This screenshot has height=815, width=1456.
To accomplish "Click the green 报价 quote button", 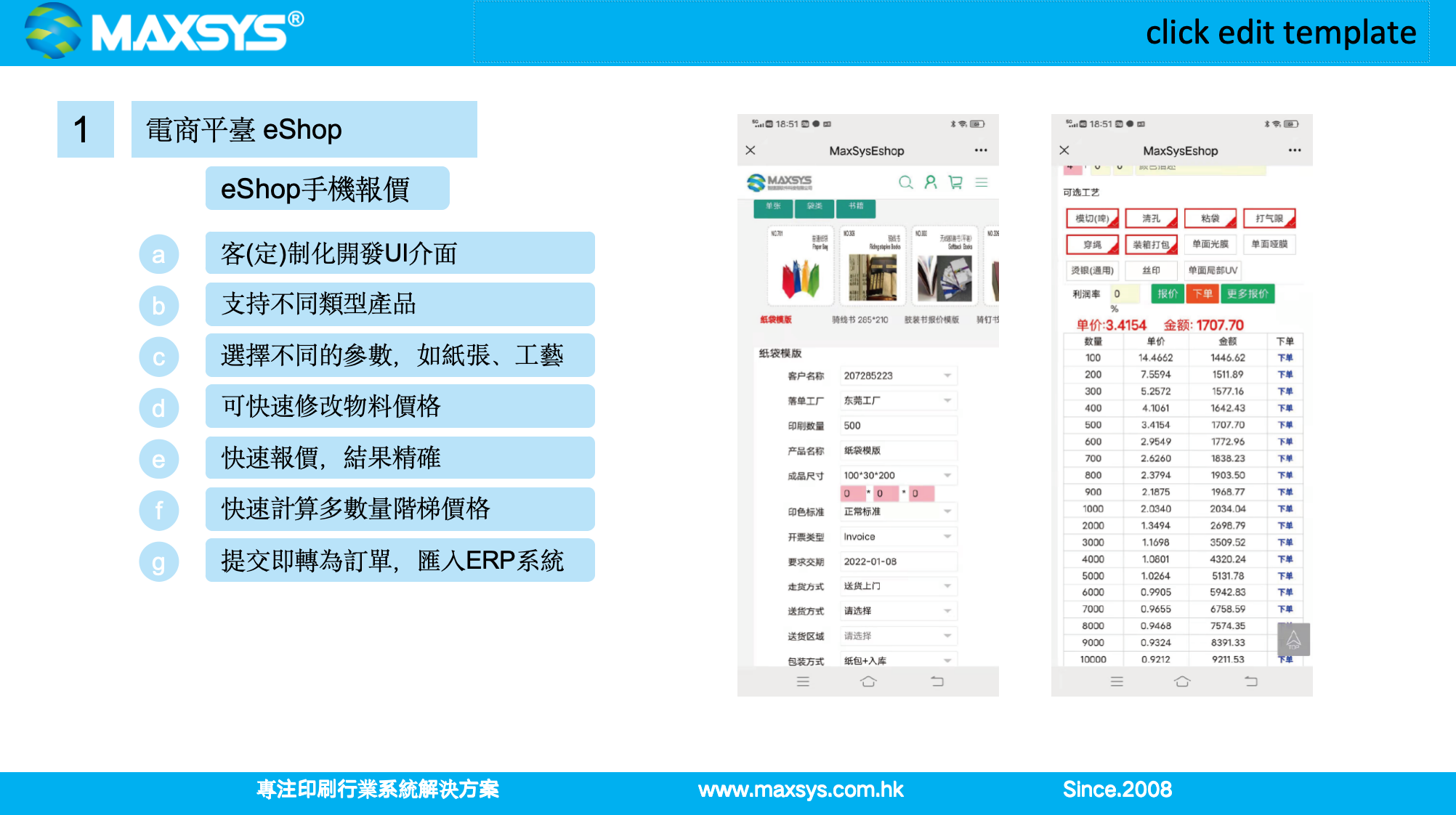I will (1168, 293).
